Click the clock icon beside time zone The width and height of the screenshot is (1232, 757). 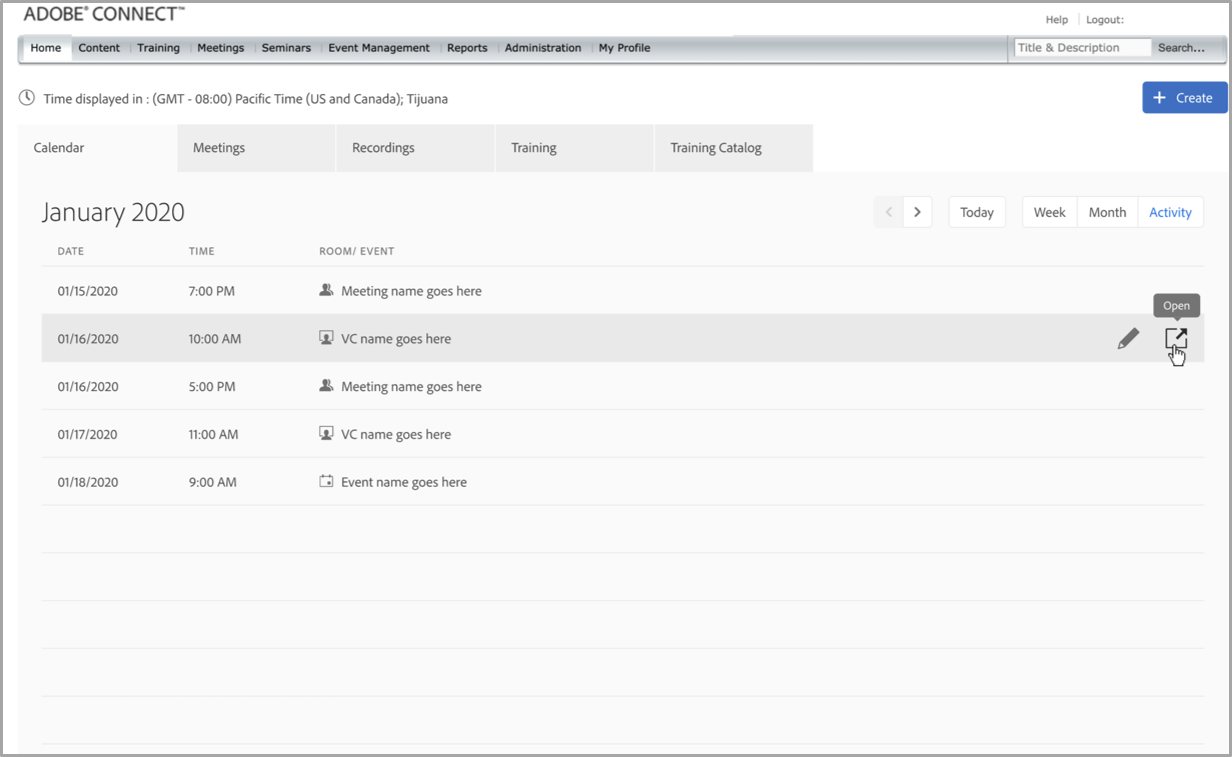click(27, 99)
